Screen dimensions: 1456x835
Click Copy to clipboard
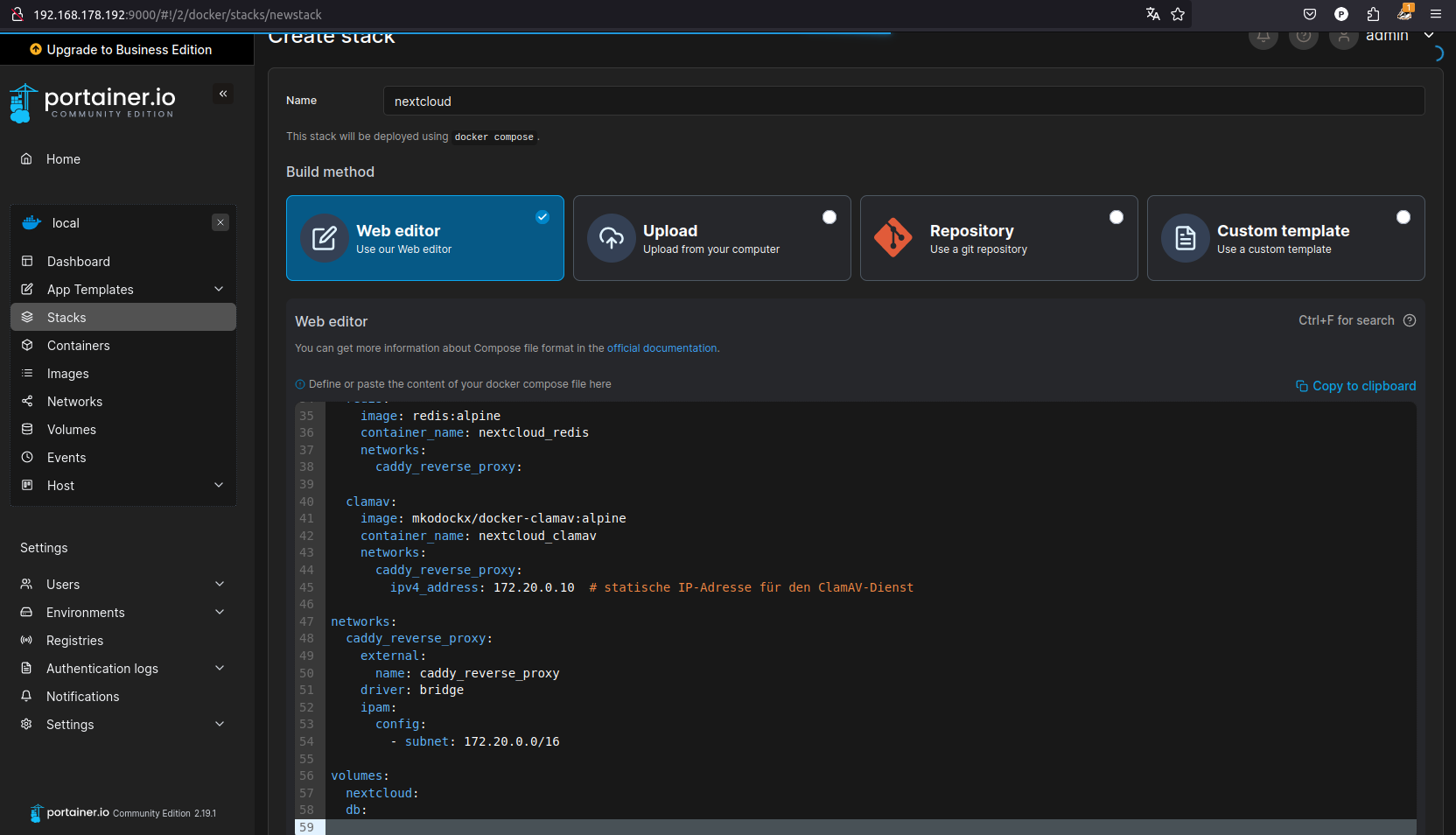tap(1355, 386)
